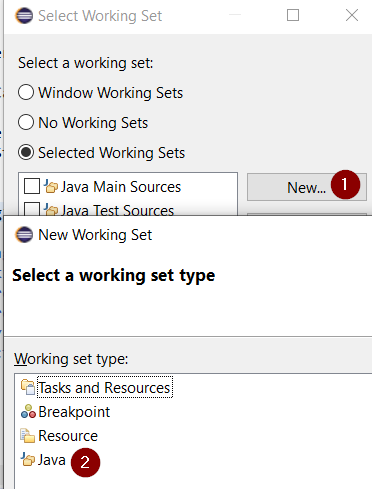Click the Eclipse icon in Select Working Set title

coord(24,16)
